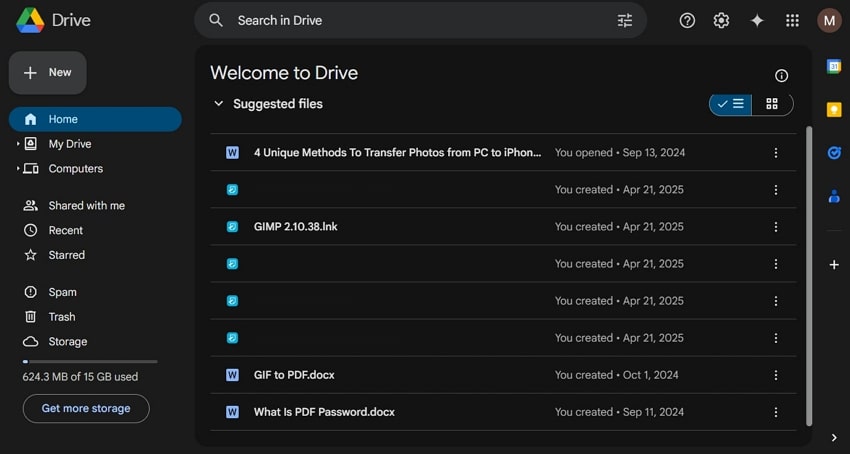Collapse the Suggested files section

219,104
